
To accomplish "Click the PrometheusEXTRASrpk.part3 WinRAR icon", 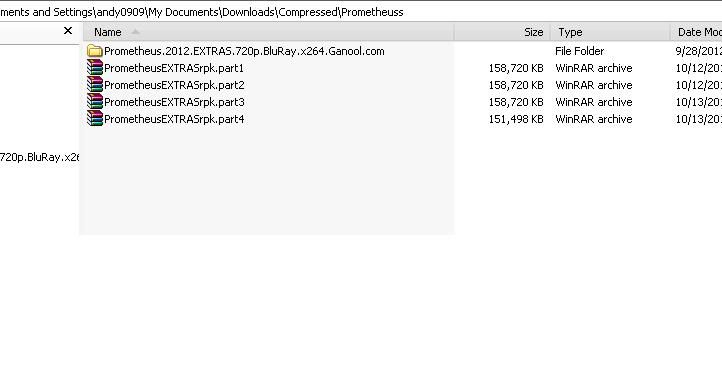I will point(95,102).
